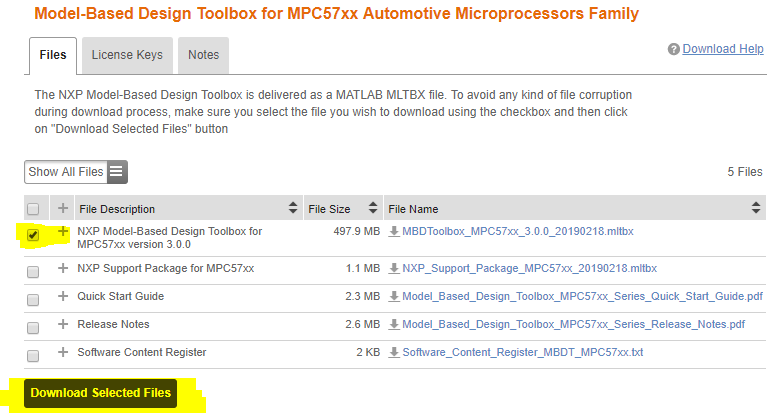The width and height of the screenshot is (783, 420).
Task: Open the Notes tab
Action: (x=204, y=55)
